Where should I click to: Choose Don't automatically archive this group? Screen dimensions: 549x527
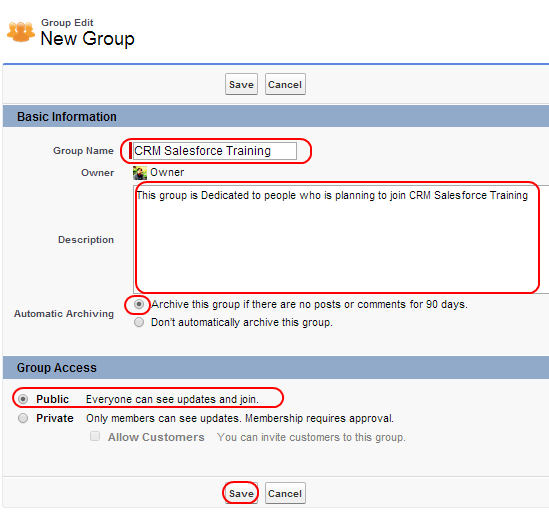point(139,322)
